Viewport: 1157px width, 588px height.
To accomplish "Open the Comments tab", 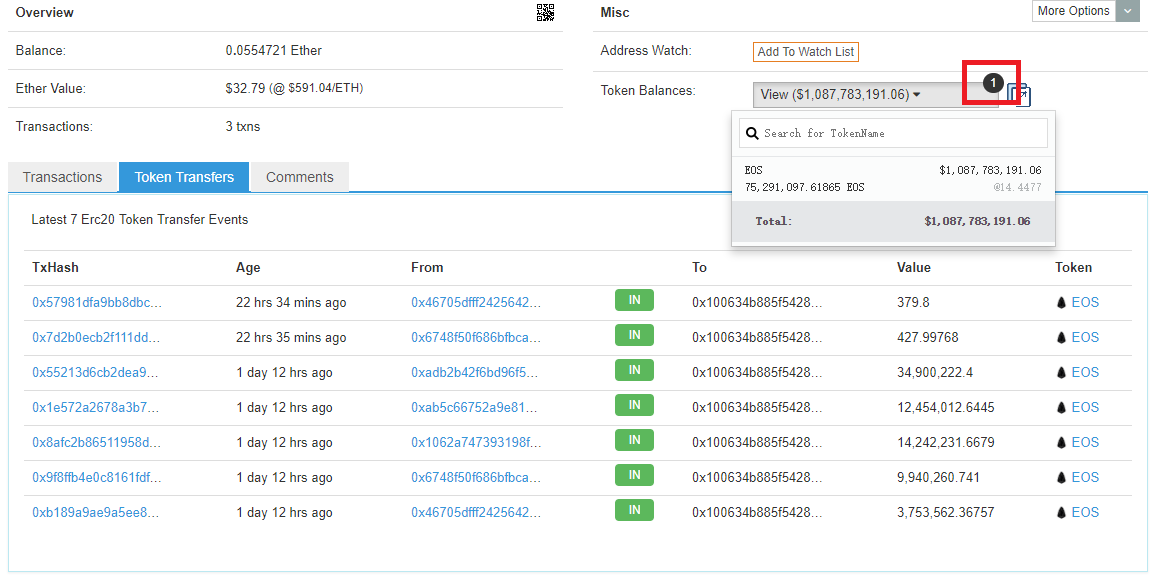I will click(x=300, y=177).
